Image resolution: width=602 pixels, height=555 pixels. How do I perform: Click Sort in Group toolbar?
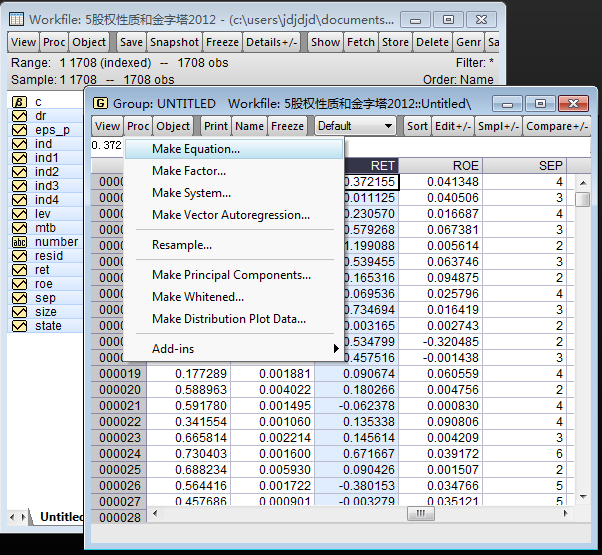click(x=417, y=126)
